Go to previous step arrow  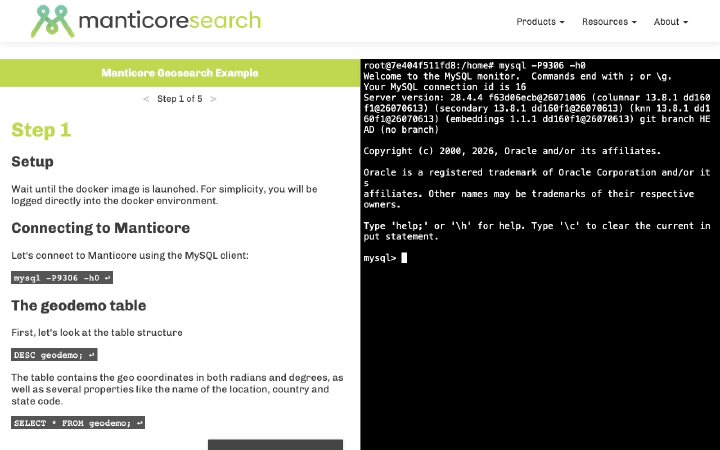pos(146,99)
